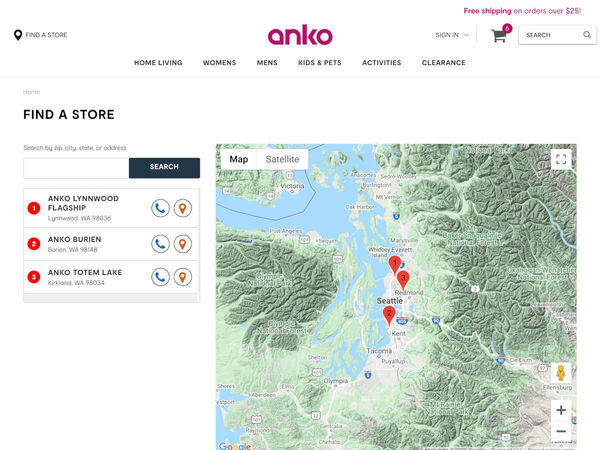The height and width of the screenshot is (450, 600).
Task: Click the Tacoma label on the map
Action: point(379,351)
